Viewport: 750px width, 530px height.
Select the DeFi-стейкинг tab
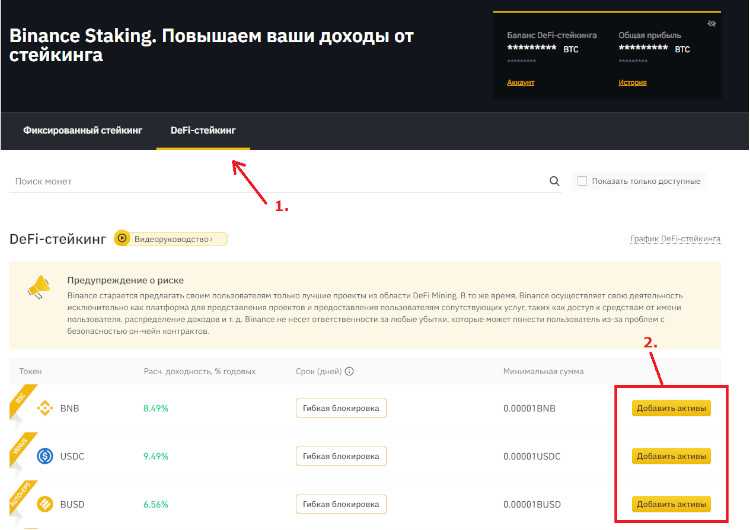click(x=203, y=130)
